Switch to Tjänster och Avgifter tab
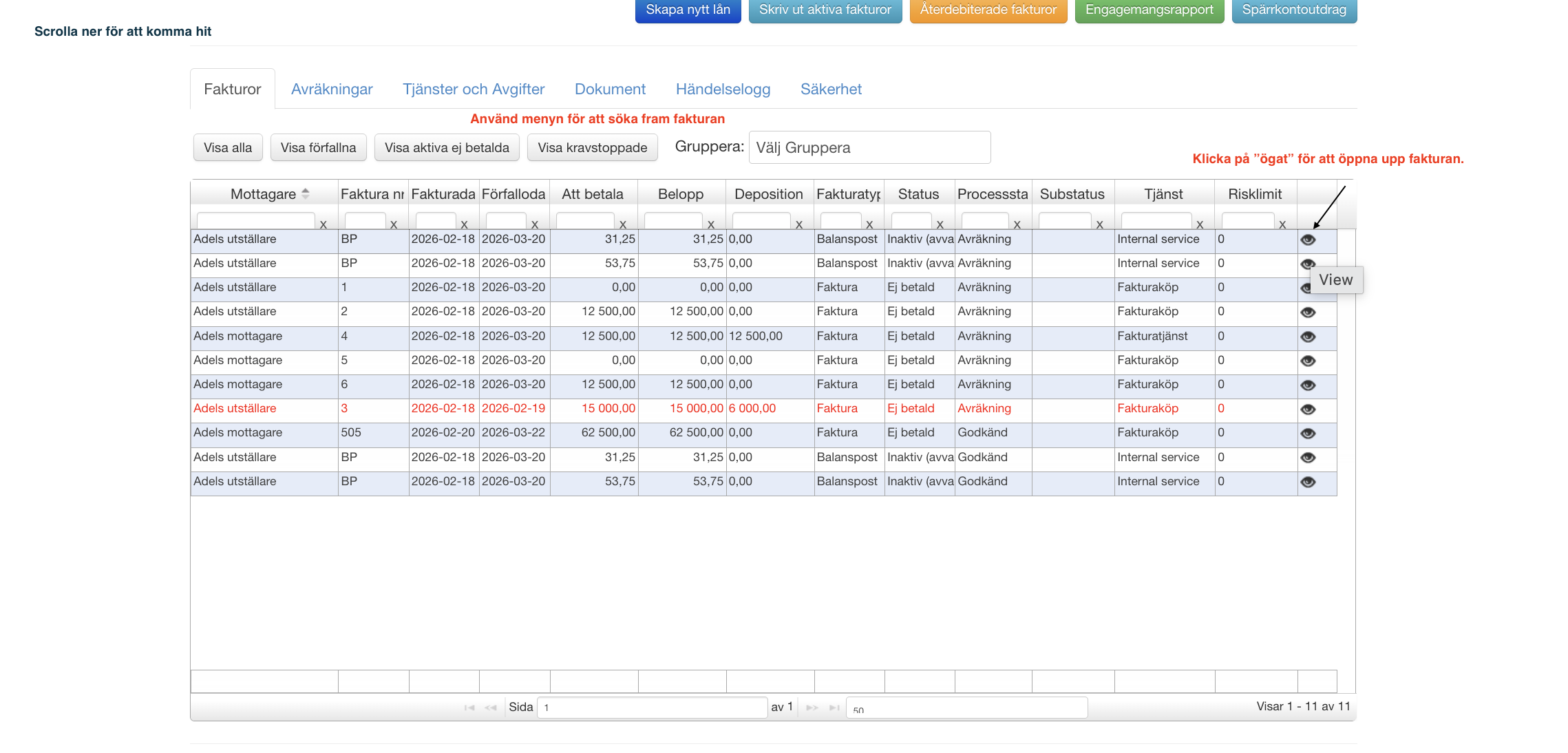This screenshot has height=753, width=1568. 474,89
